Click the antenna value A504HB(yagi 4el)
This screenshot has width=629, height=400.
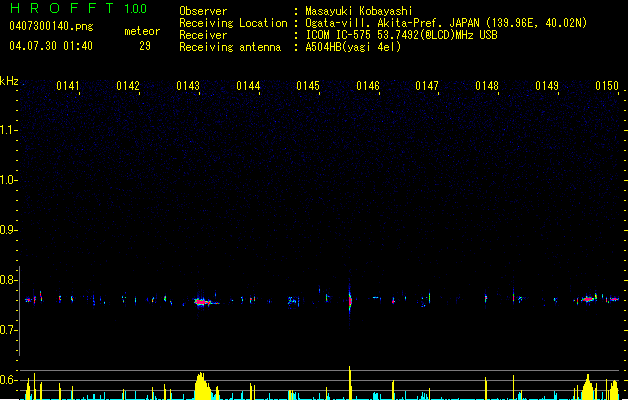click(353, 47)
